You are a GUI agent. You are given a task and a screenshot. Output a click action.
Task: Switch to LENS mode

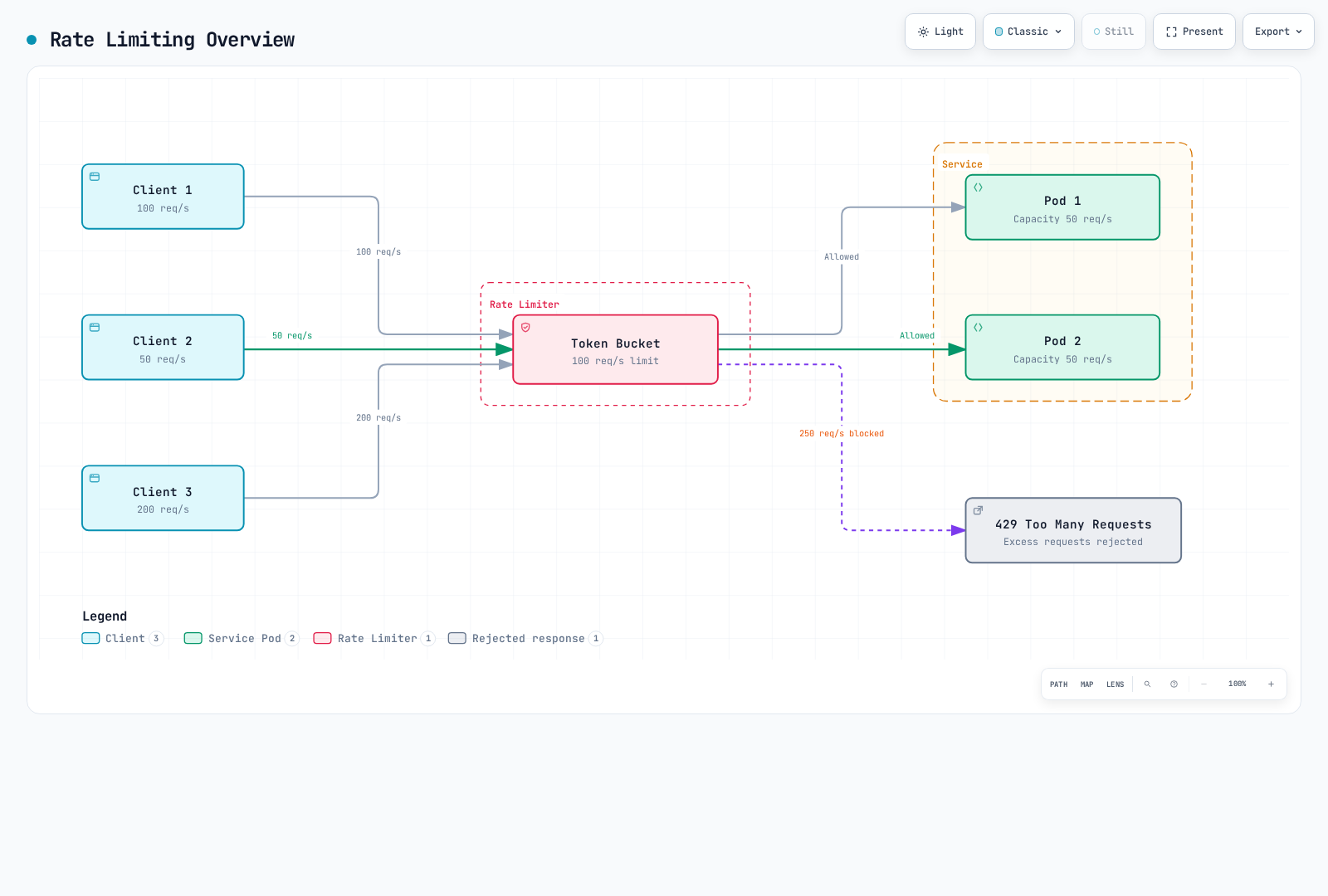pyautogui.click(x=1116, y=684)
